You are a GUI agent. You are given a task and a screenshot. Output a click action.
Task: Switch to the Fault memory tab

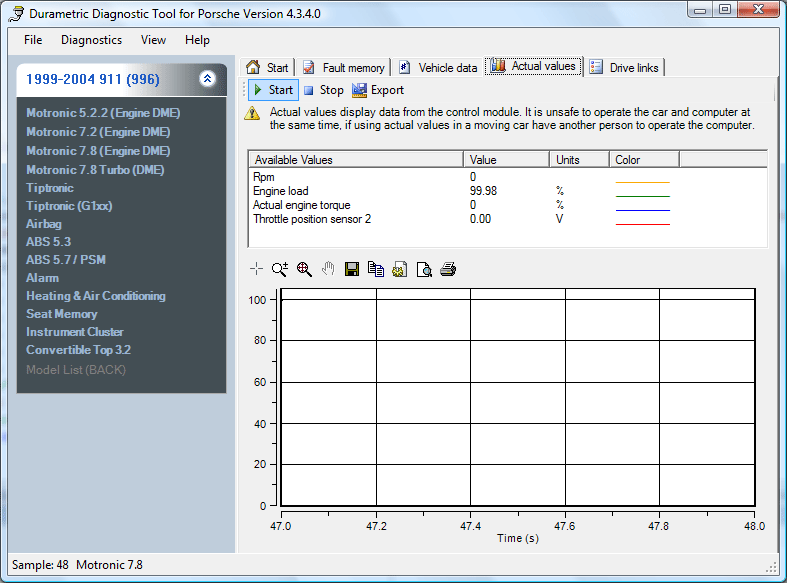pyautogui.click(x=344, y=68)
